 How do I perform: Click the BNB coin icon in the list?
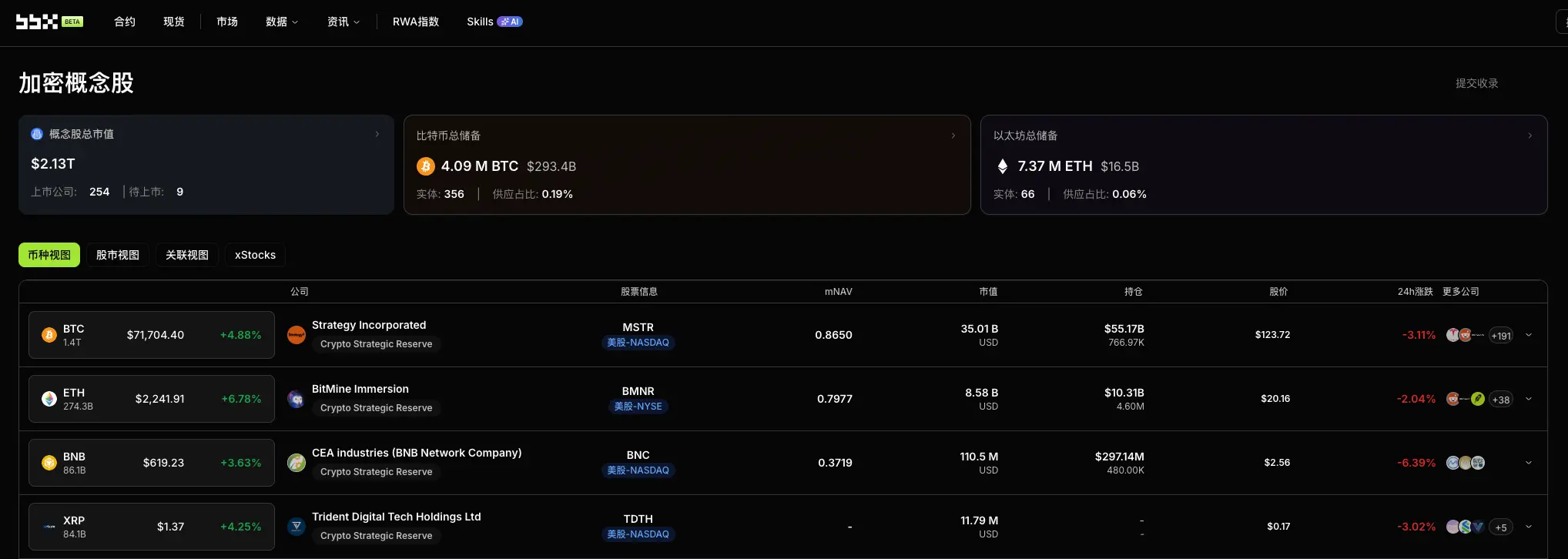coord(49,463)
